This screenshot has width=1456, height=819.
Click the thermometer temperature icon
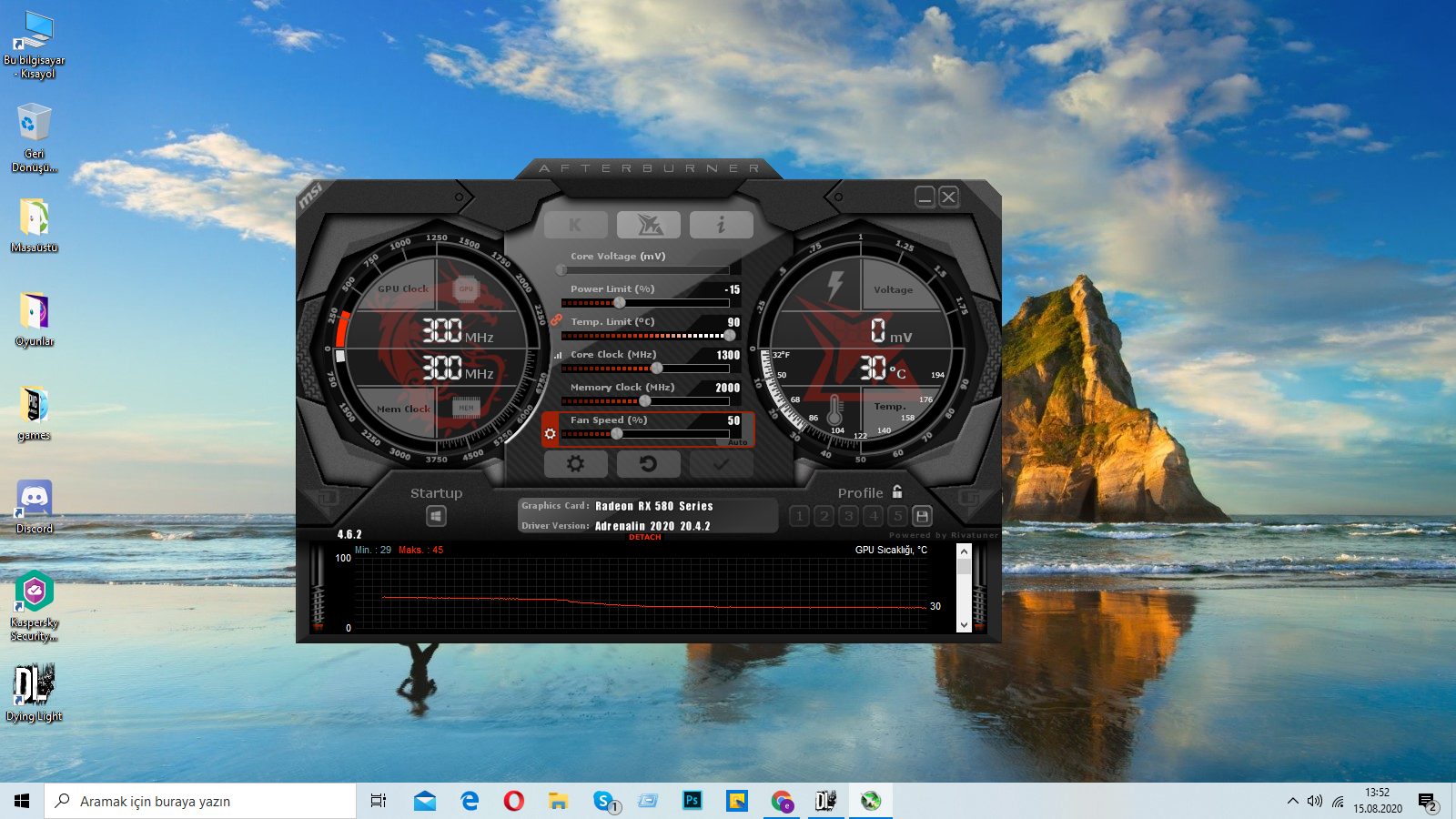pyautogui.click(x=834, y=410)
